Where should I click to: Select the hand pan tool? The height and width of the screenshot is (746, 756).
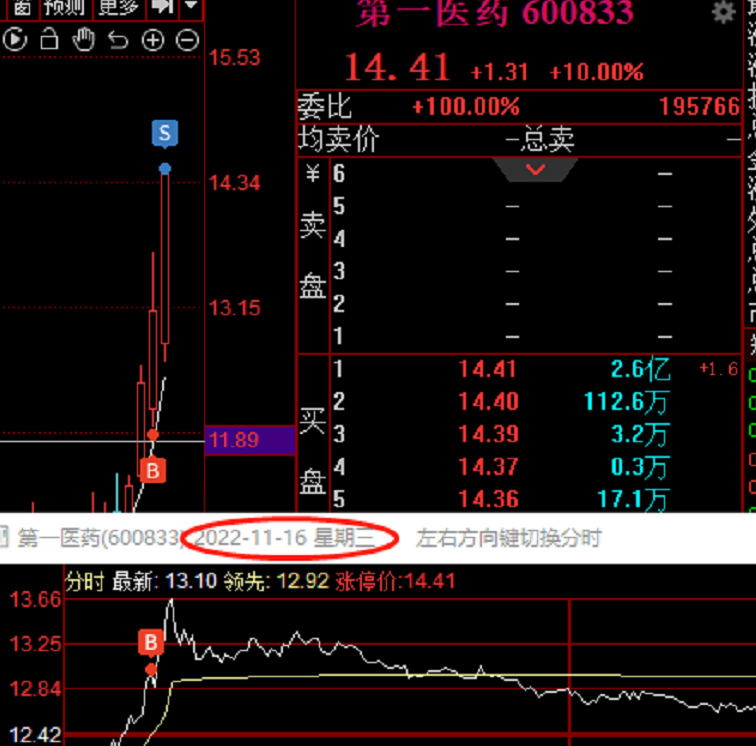(x=83, y=40)
